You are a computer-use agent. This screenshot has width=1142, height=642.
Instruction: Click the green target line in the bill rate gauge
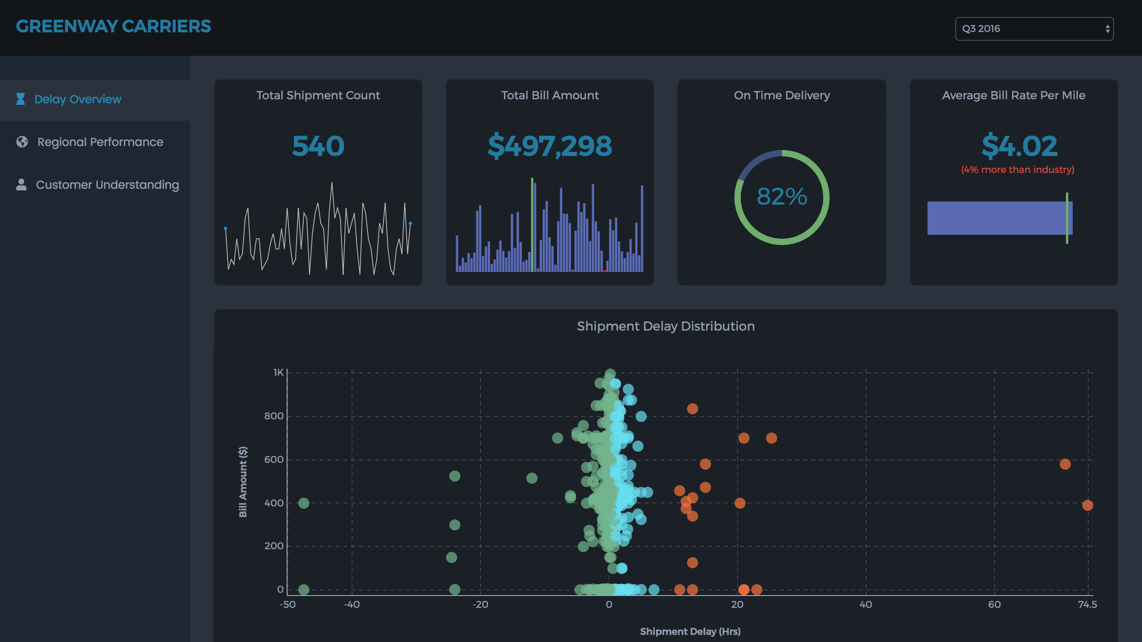tap(1068, 218)
